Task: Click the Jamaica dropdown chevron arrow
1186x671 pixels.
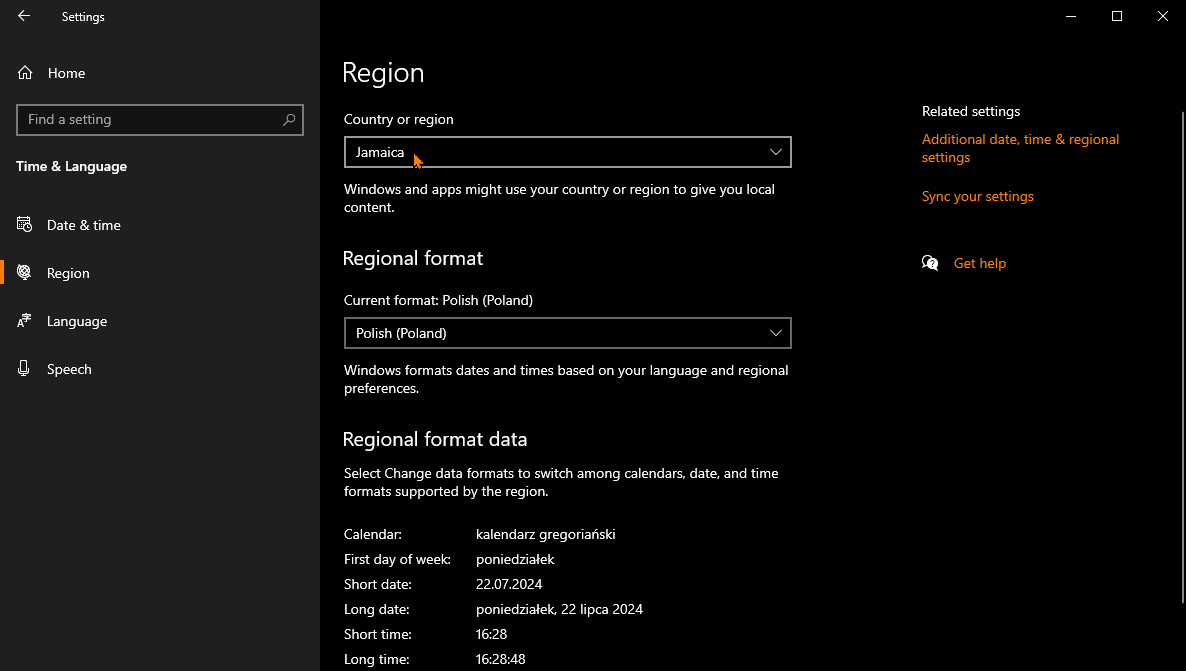Action: (776, 152)
